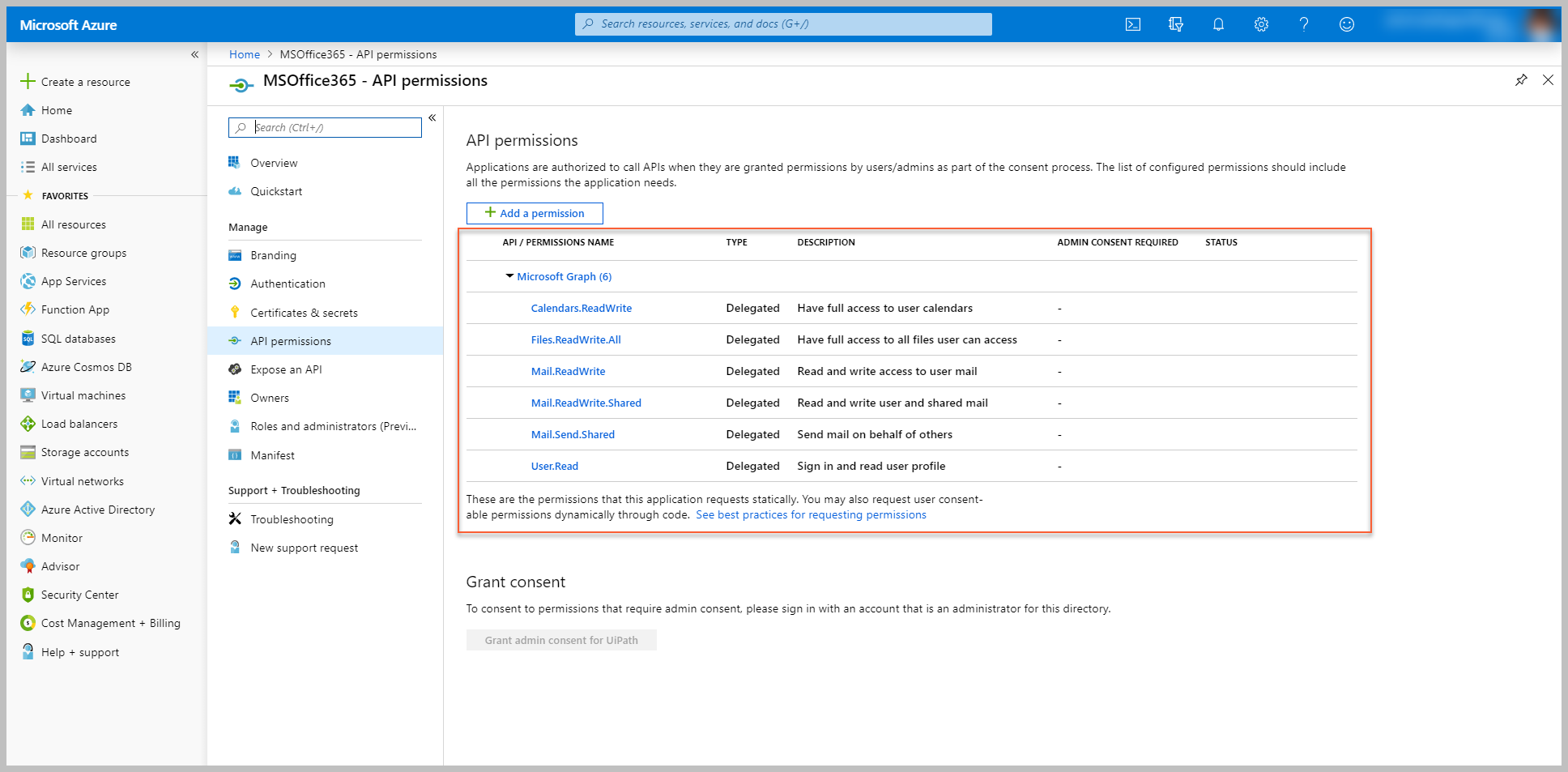Open the feedback smiley icon

coord(1347,24)
